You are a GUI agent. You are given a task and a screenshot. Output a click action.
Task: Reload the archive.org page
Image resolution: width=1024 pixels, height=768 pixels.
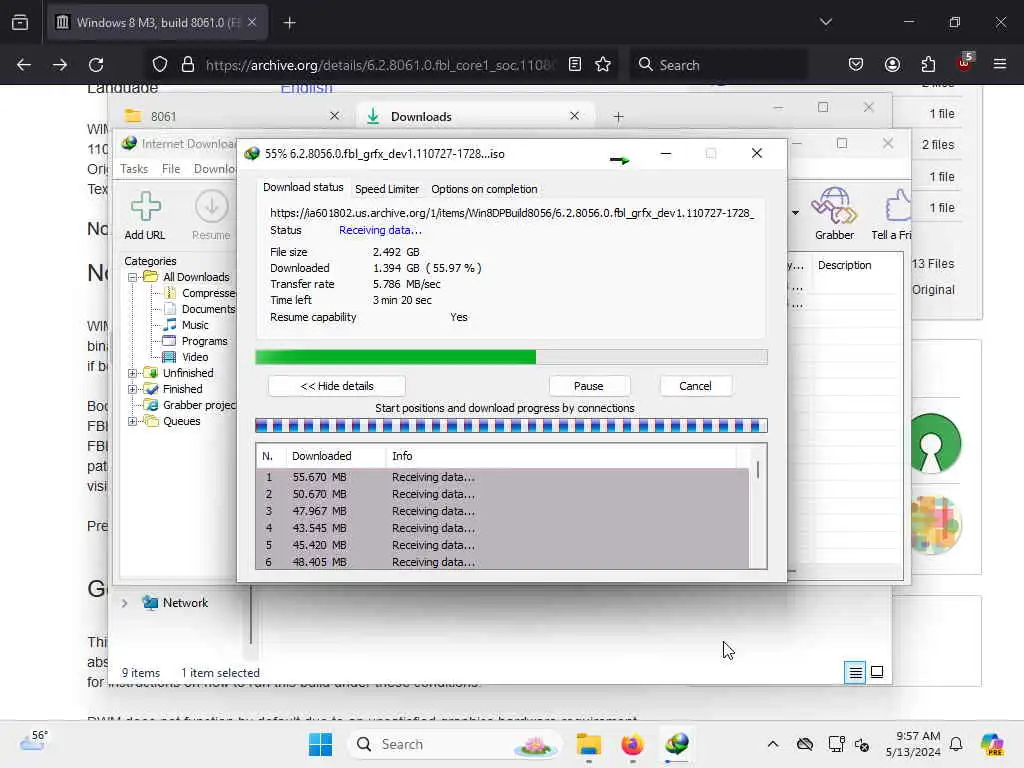tap(96, 65)
